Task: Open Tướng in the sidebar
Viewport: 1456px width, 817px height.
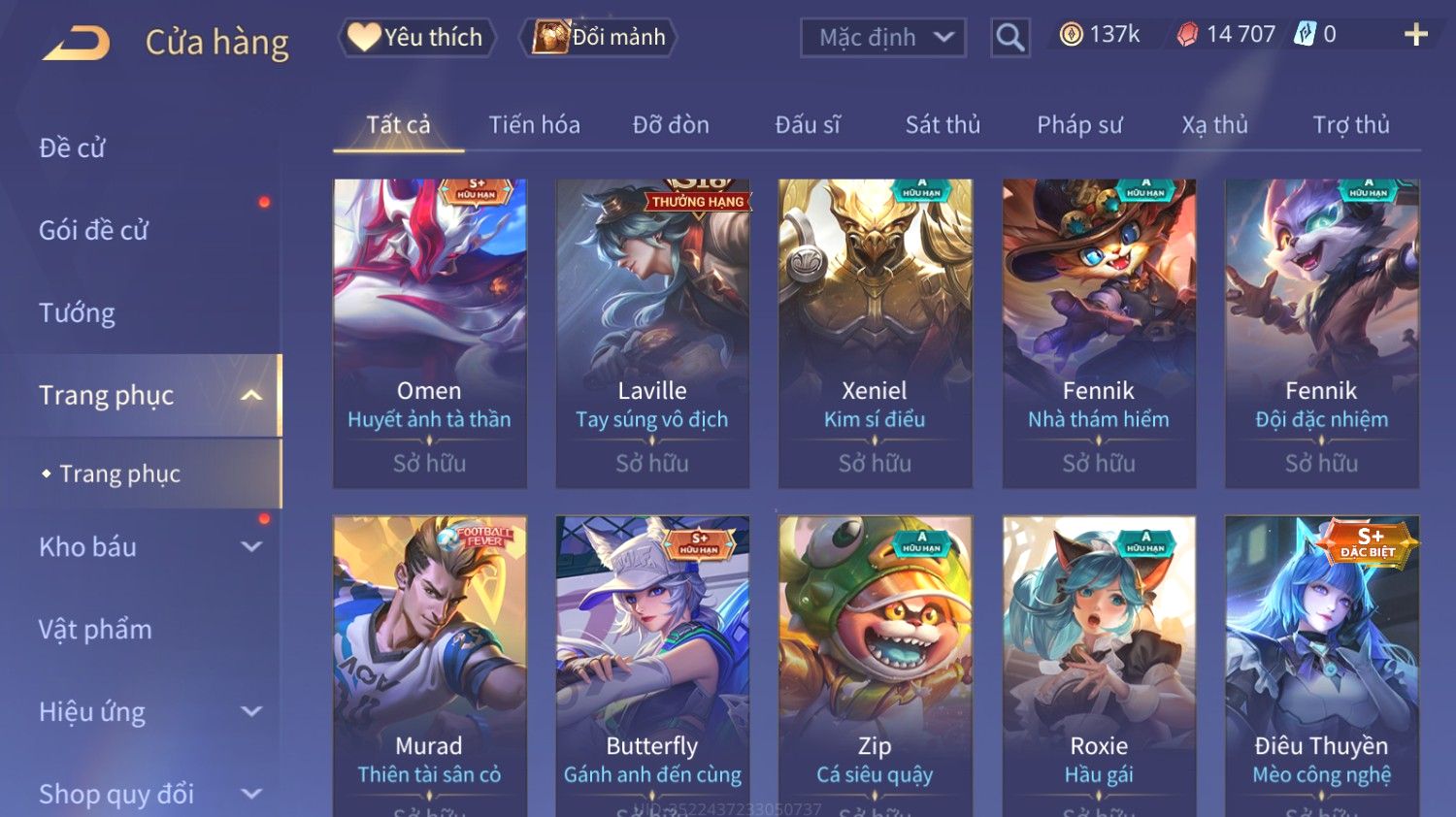Action: pyautogui.click(x=77, y=313)
